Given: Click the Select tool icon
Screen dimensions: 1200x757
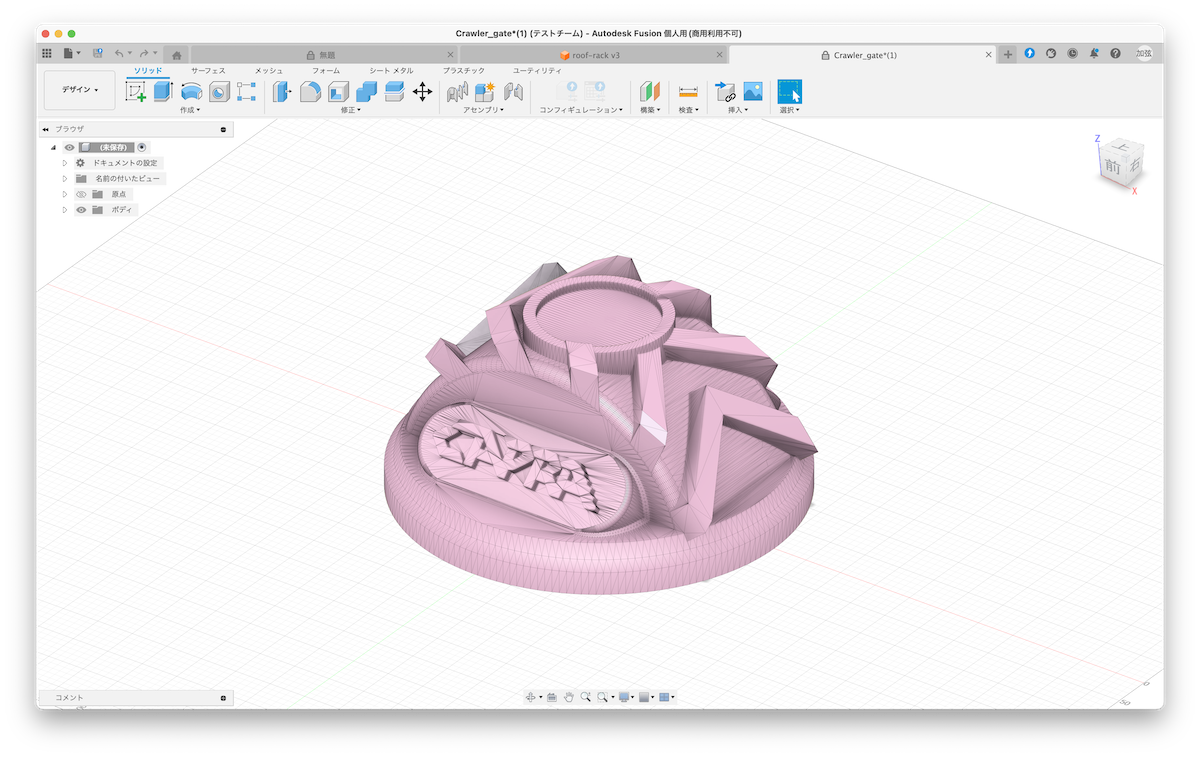Looking at the screenshot, I should point(789,92).
